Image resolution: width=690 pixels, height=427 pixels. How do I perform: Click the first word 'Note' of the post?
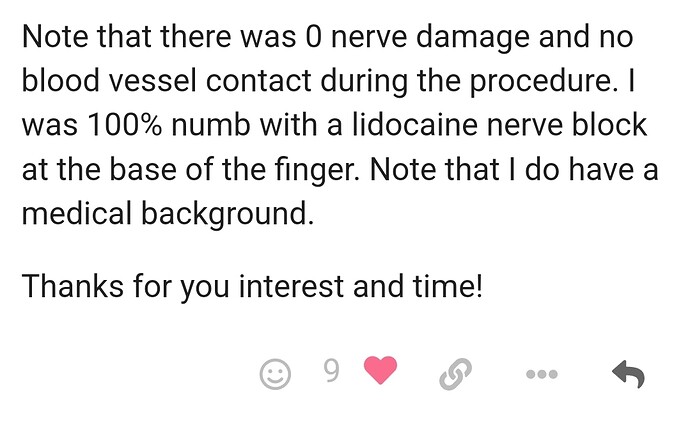point(55,37)
